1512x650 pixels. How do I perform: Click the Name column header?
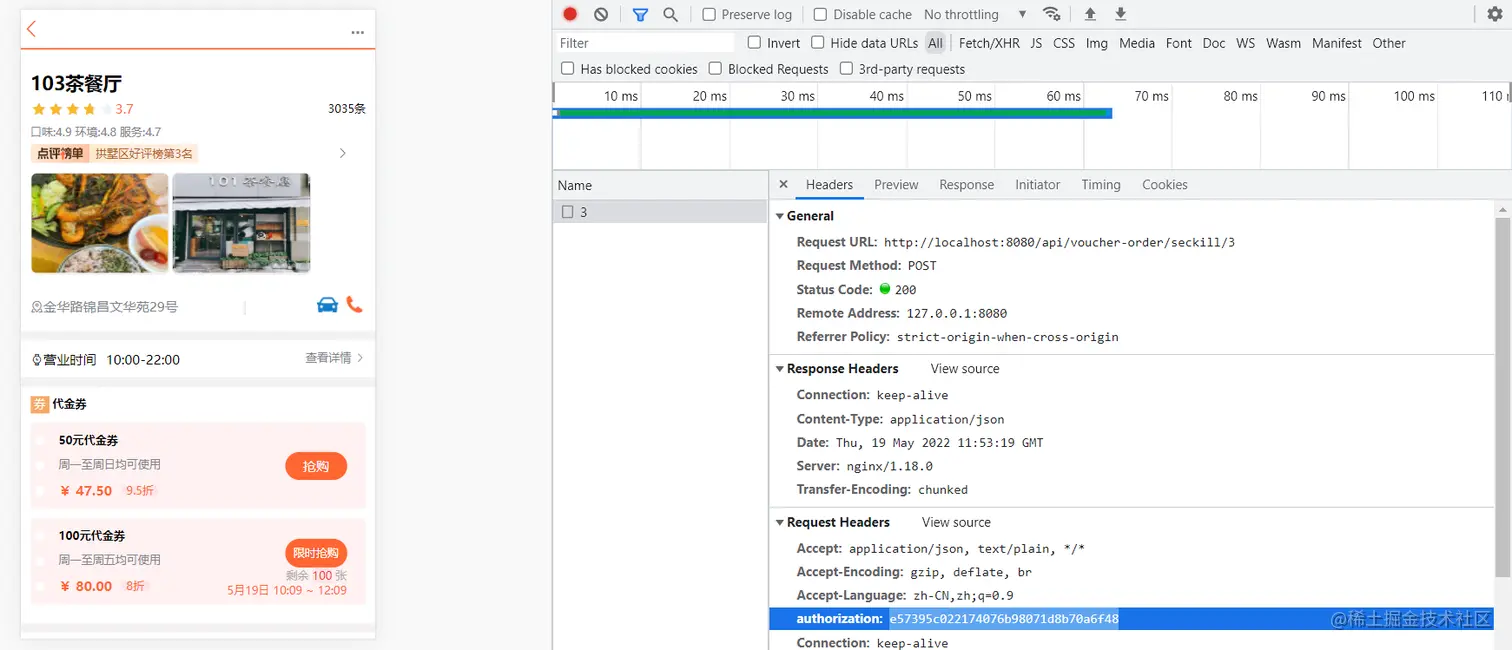pos(660,185)
